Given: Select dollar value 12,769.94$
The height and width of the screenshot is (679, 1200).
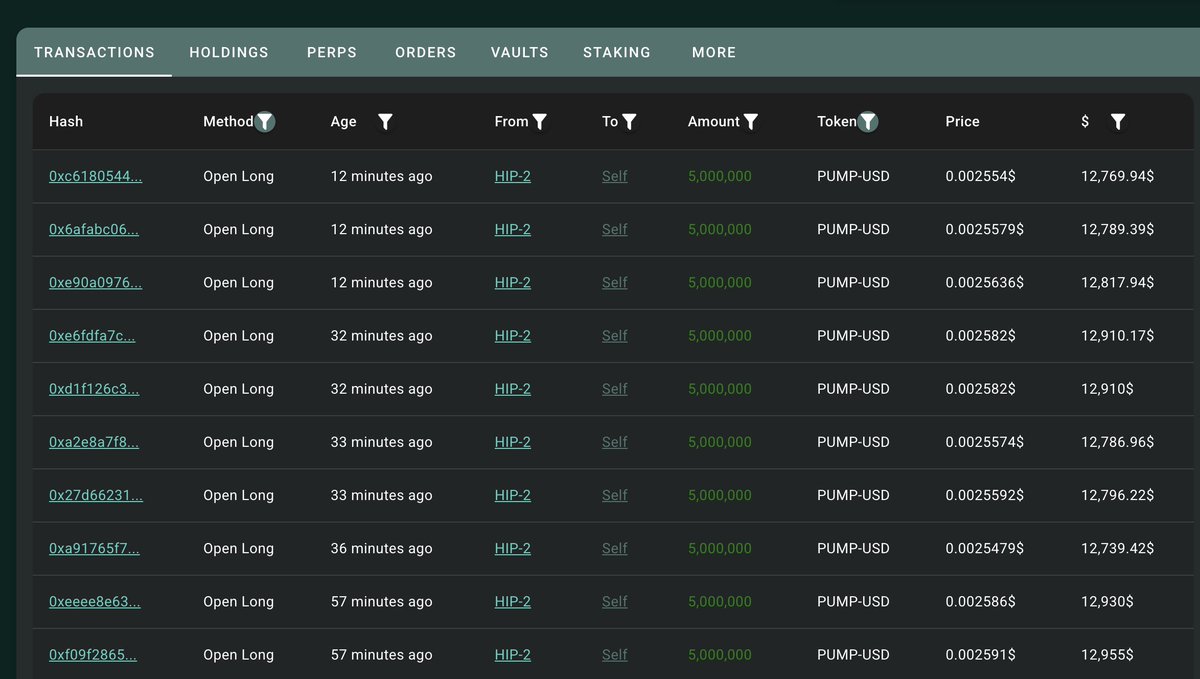Looking at the screenshot, I should 1117,176.
